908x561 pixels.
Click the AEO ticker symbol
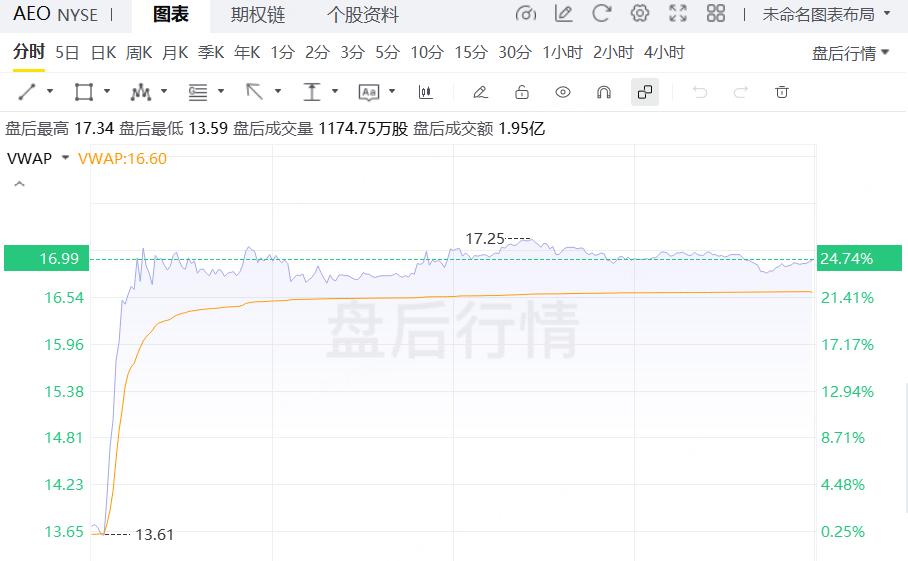tap(31, 14)
